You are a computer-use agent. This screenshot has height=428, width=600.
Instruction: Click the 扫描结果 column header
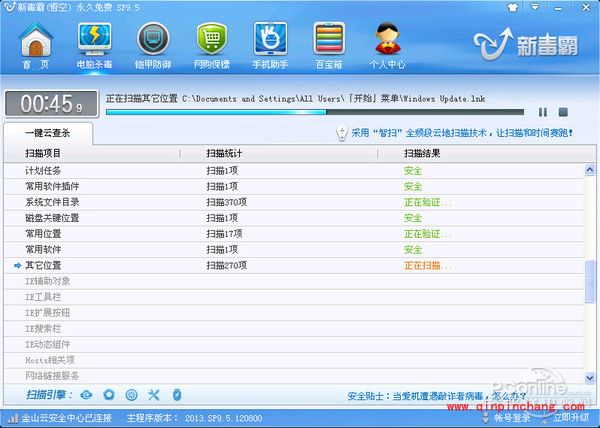422,153
